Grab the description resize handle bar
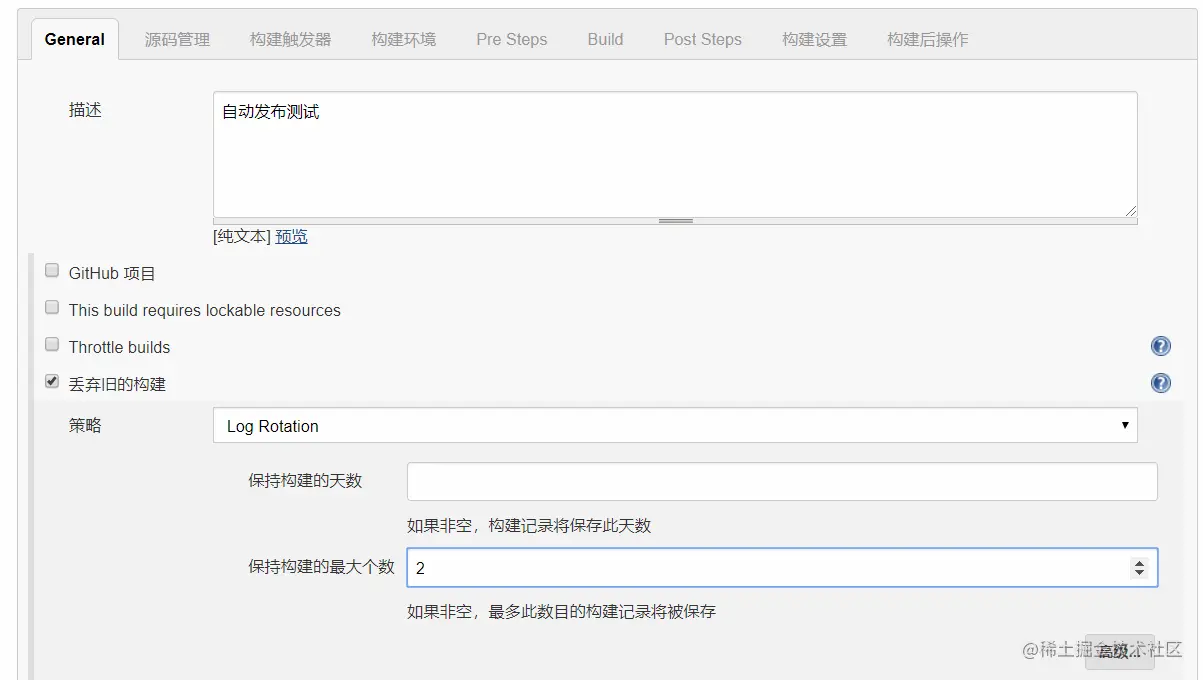The height and width of the screenshot is (680, 1203). (x=675, y=221)
